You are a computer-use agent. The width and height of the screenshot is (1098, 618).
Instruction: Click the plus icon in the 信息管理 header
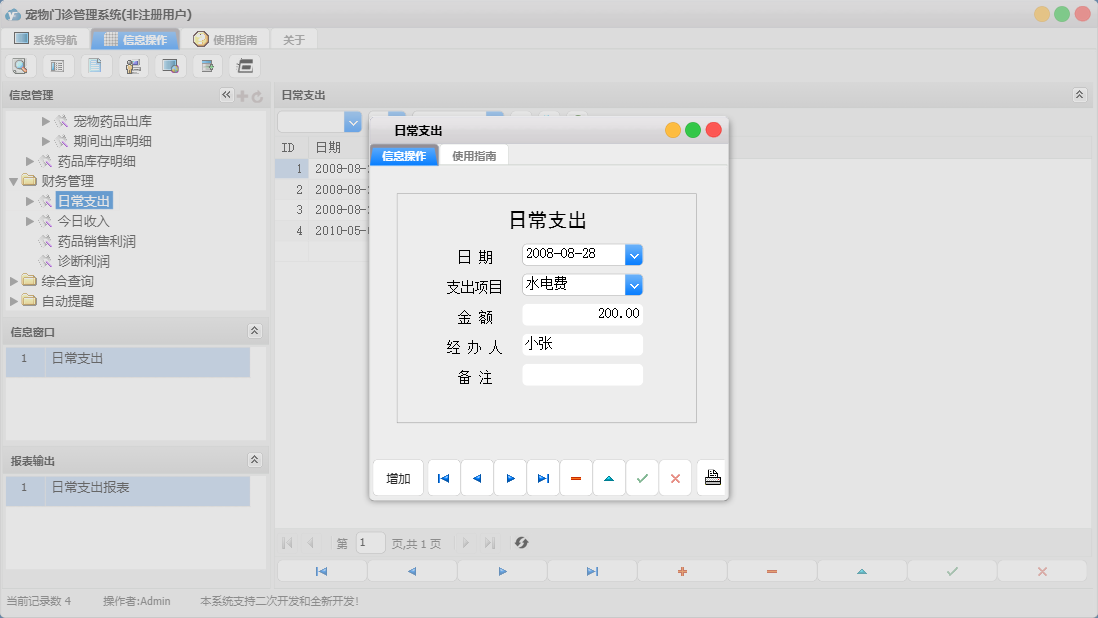click(243, 94)
